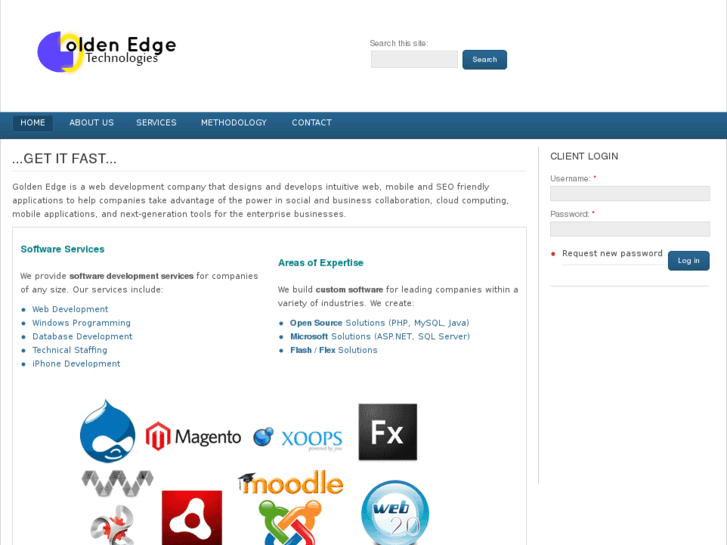Click the Search button
This screenshot has width=727, height=545.
click(485, 60)
